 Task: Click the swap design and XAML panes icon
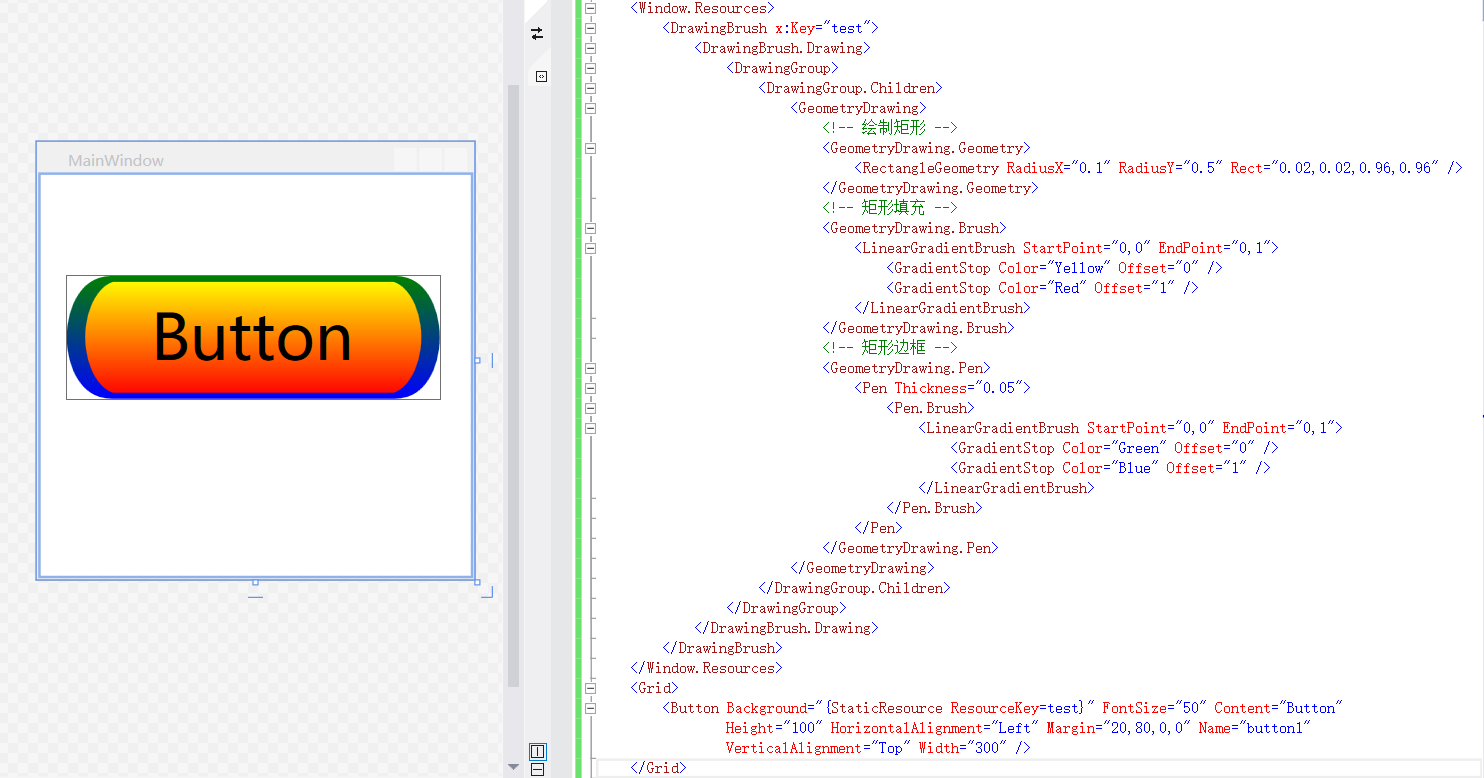click(536, 33)
